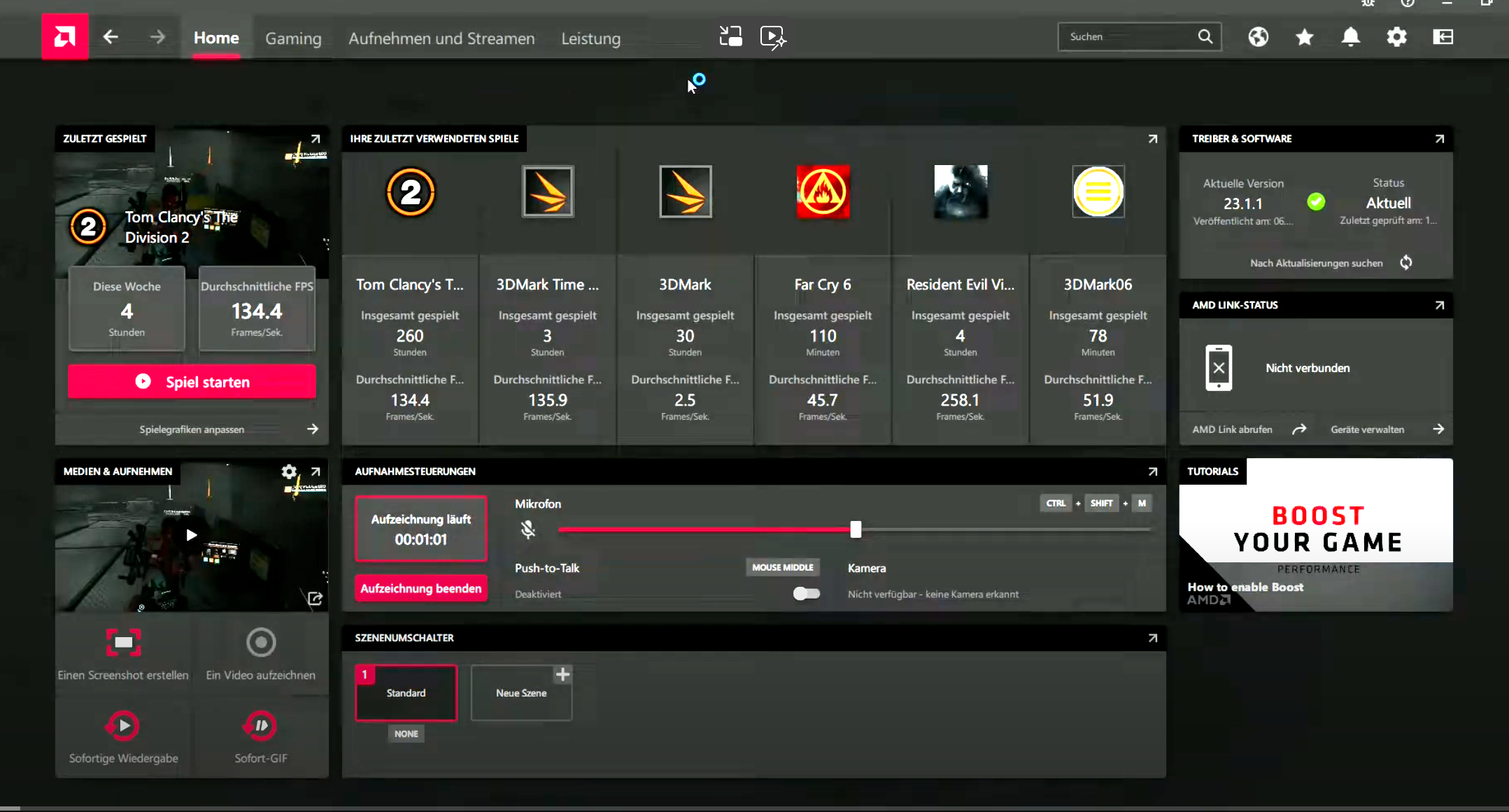
Task: Open notifications bell icon
Action: click(x=1350, y=36)
